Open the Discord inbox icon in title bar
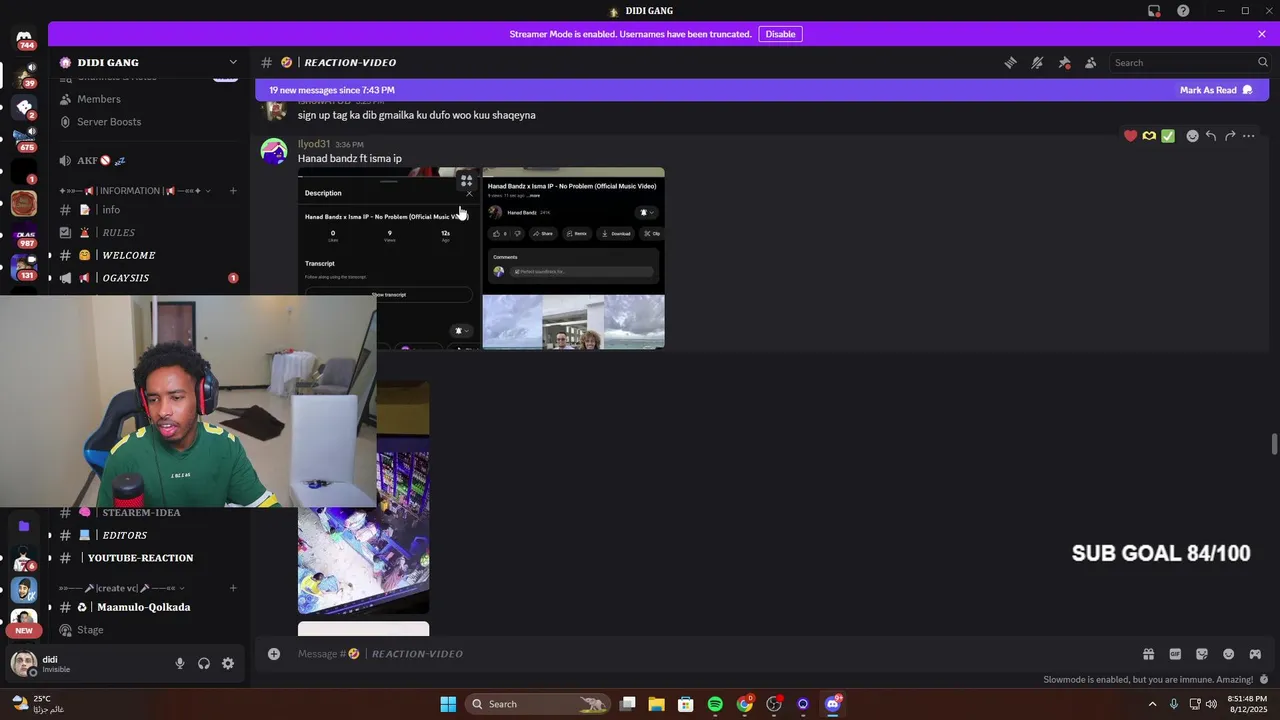The image size is (1280, 720). (1154, 11)
